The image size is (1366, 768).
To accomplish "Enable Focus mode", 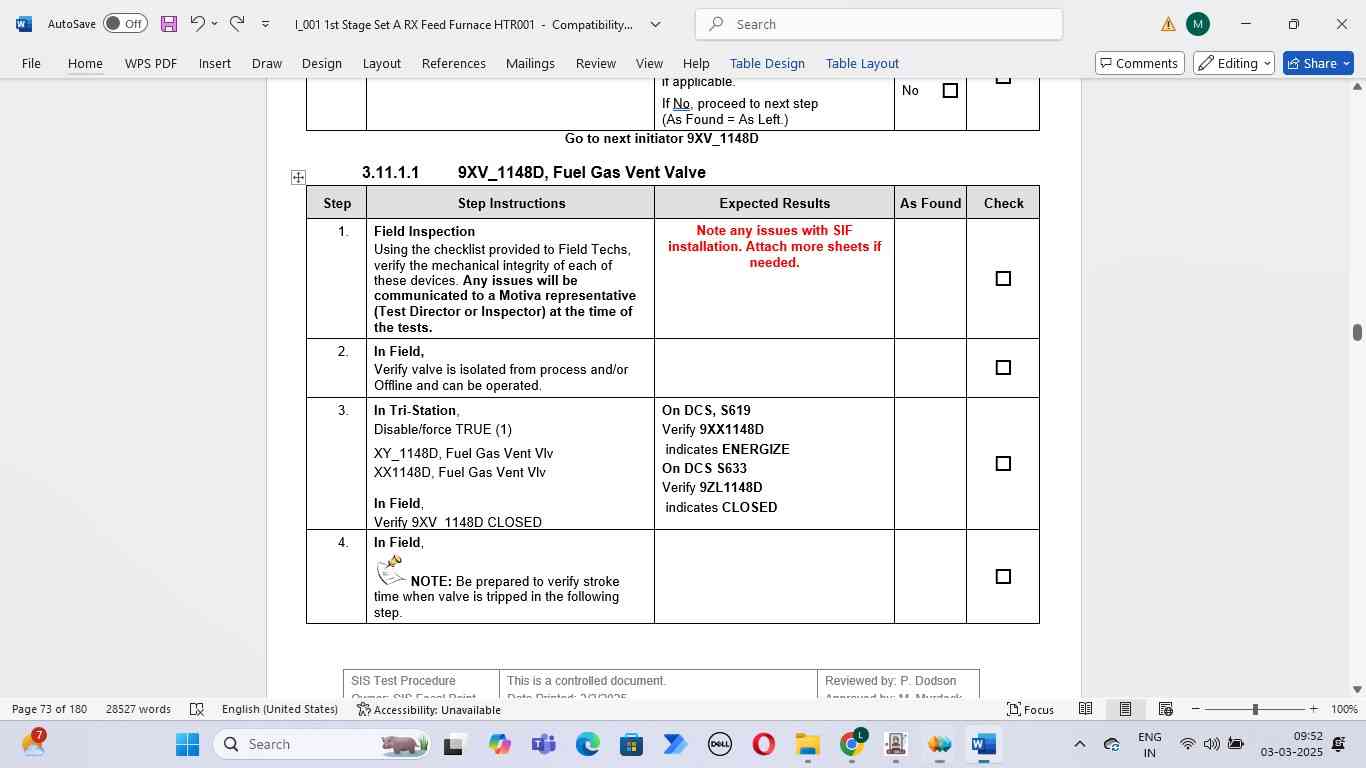I will tap(1030, 709).
